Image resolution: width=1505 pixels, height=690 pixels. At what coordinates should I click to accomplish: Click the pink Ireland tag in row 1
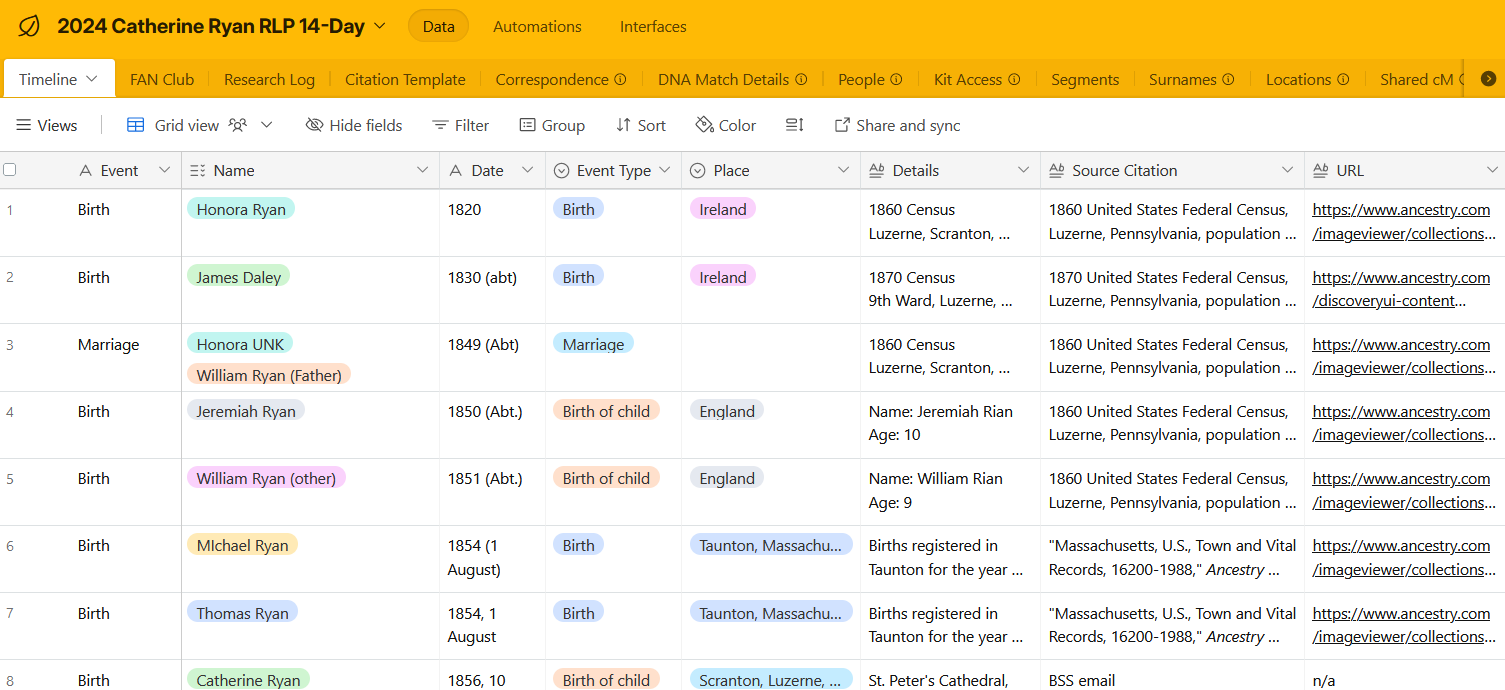(x=722, y=209)
